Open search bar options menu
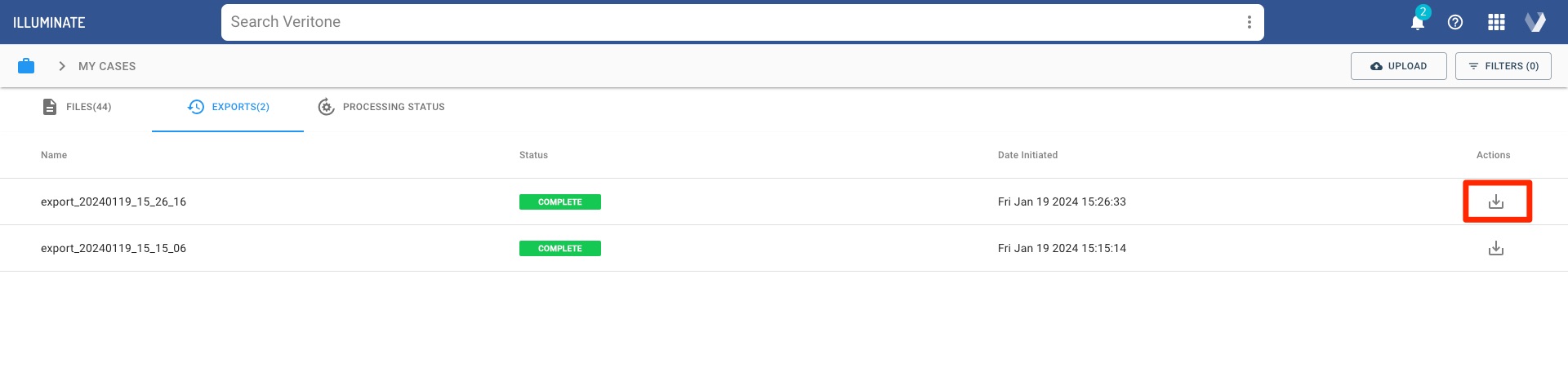The image size is (1568, 372). (x=1249, y=22)
